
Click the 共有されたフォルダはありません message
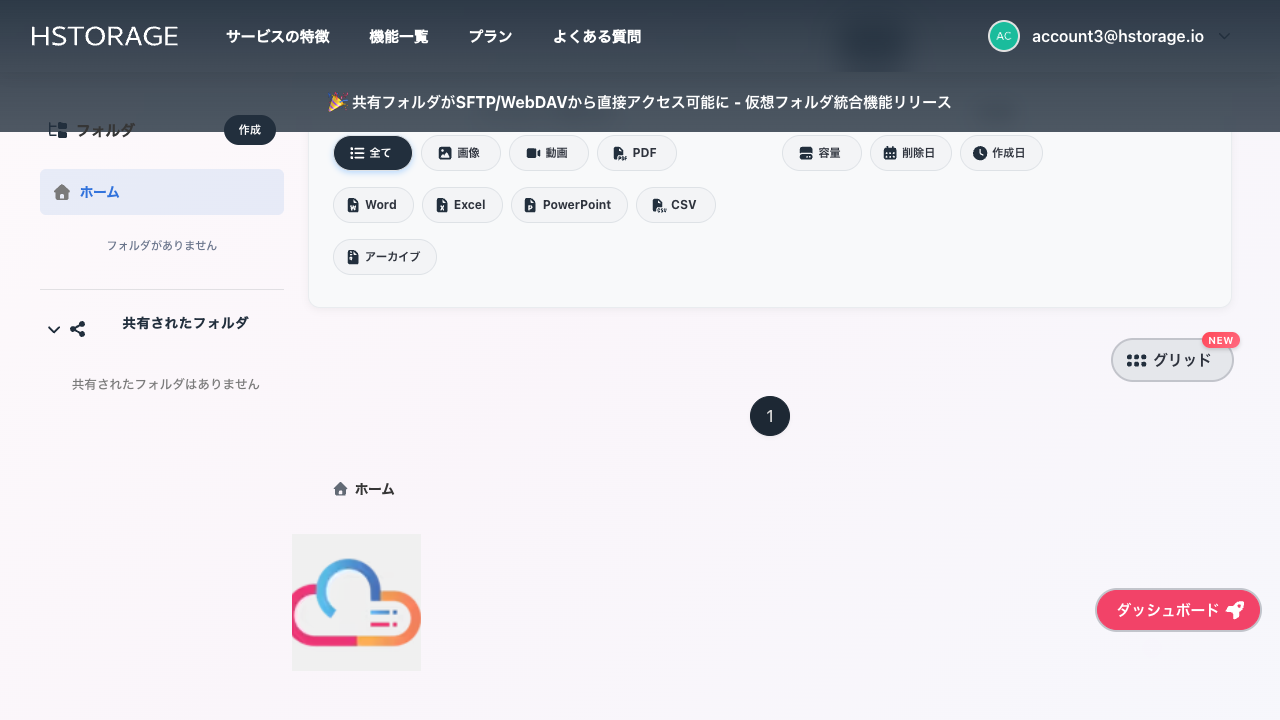point(166,384)
